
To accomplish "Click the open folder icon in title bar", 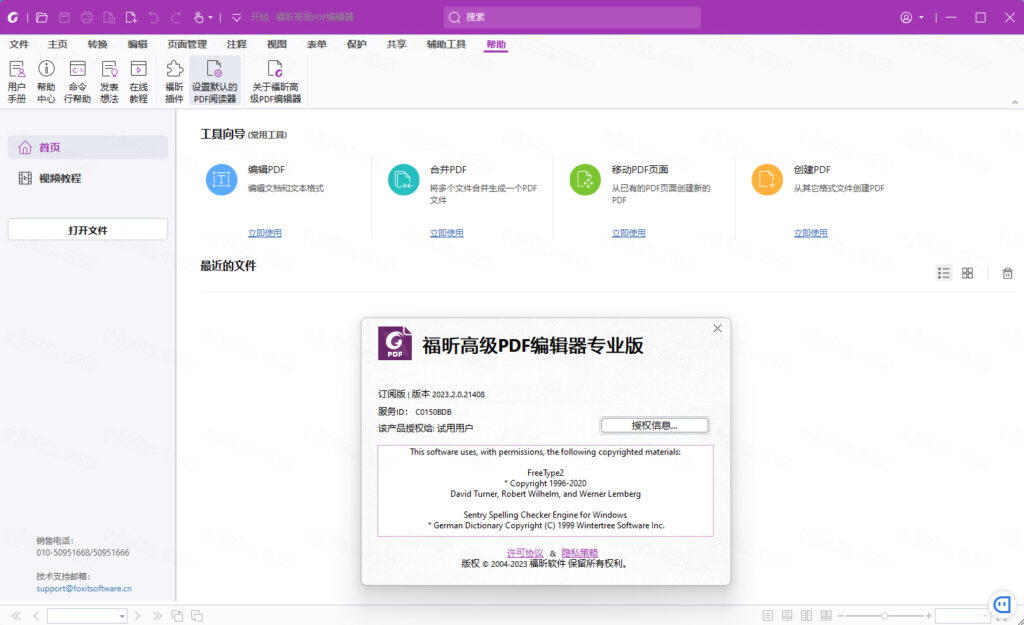I will pyautogui.click(x=42, y=18).
